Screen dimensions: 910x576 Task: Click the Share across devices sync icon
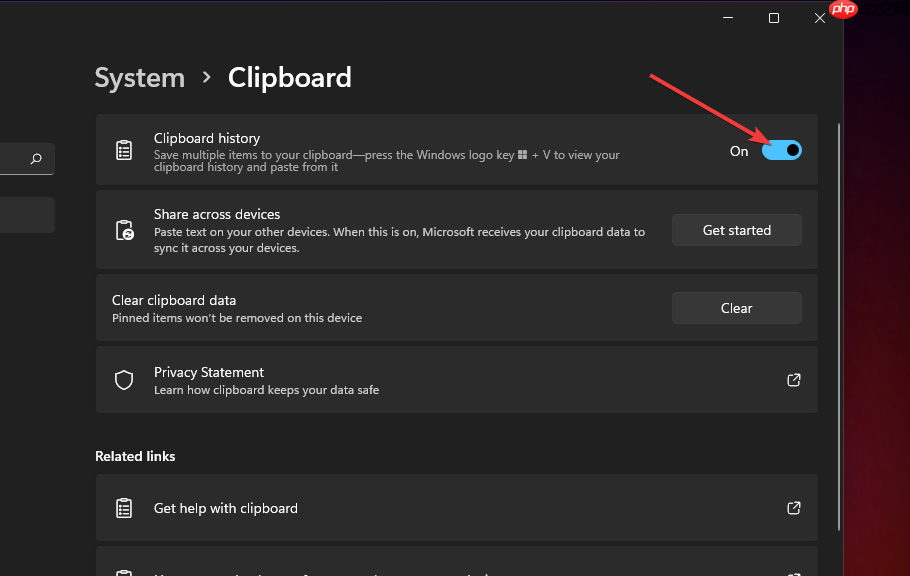tap(124, 230)
